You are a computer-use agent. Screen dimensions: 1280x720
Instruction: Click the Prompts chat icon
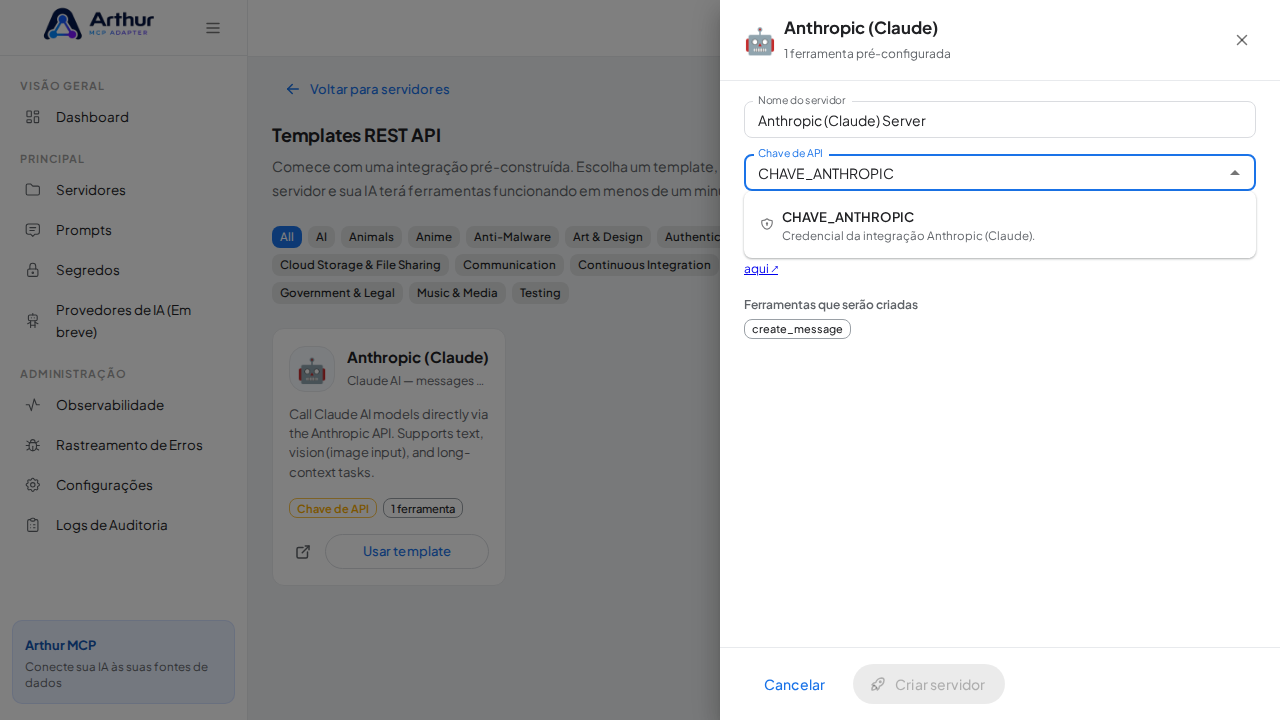coord(33,230)
